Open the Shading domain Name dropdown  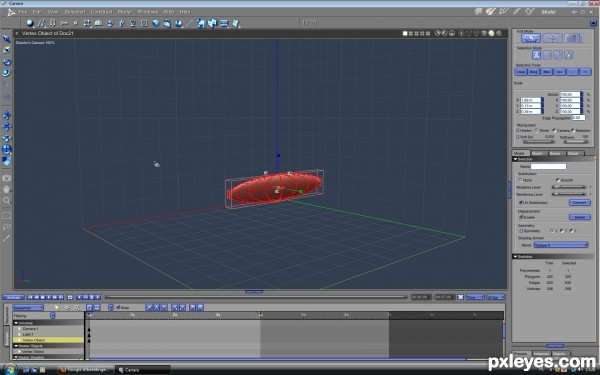point(561,245)
